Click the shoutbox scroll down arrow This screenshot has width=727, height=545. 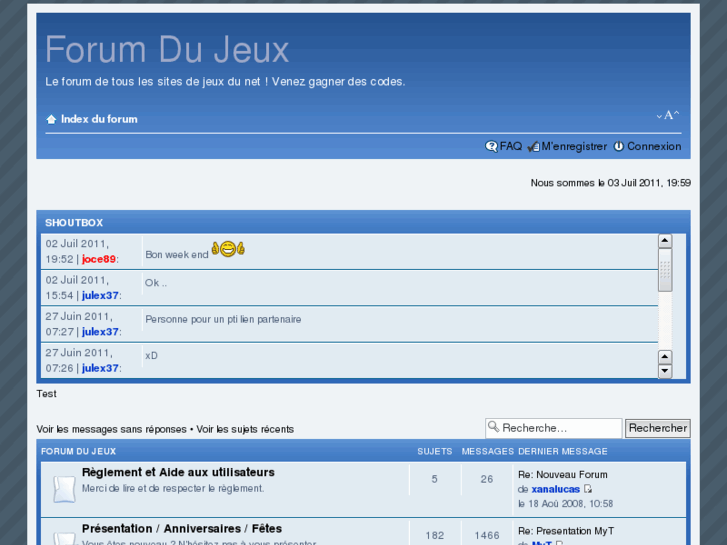pyautogui.click(x=665, y=371)
